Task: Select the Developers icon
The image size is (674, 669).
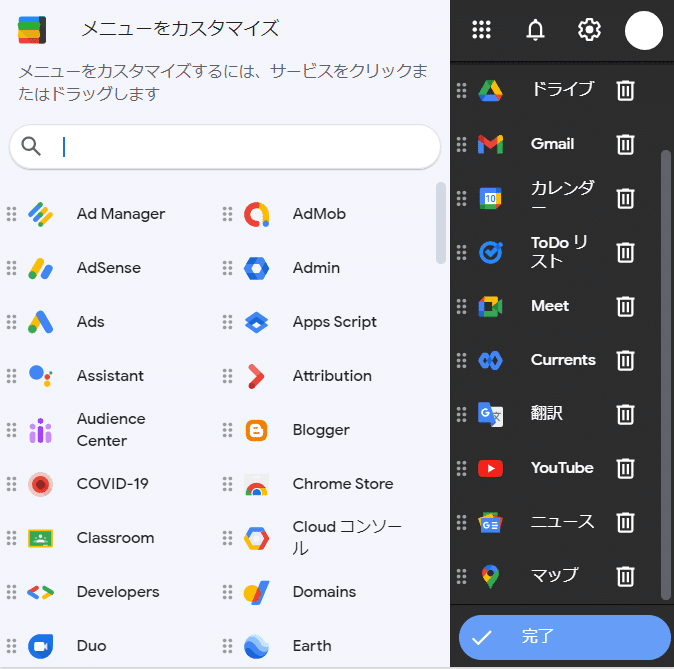Action: pos(40,592)
